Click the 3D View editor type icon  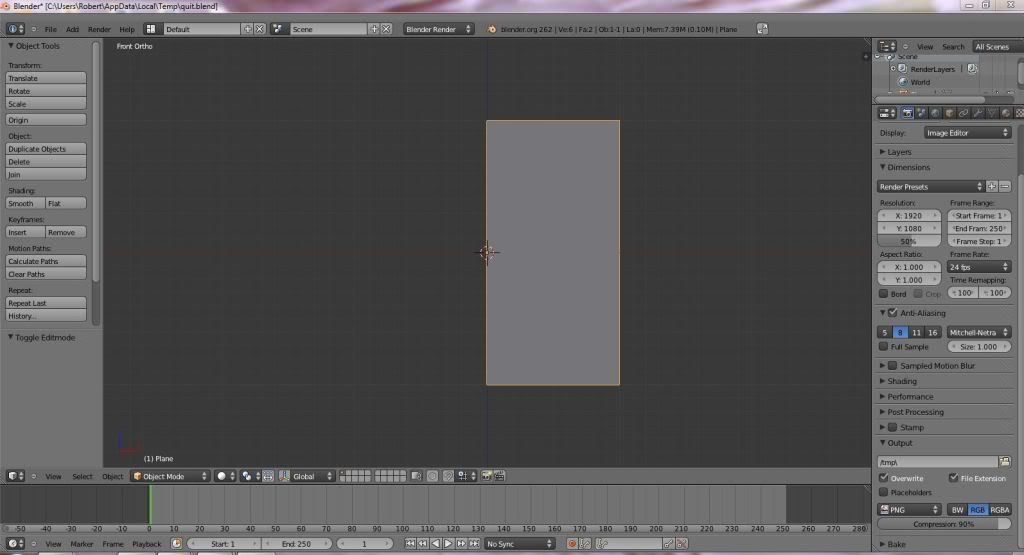coord(15,476)
